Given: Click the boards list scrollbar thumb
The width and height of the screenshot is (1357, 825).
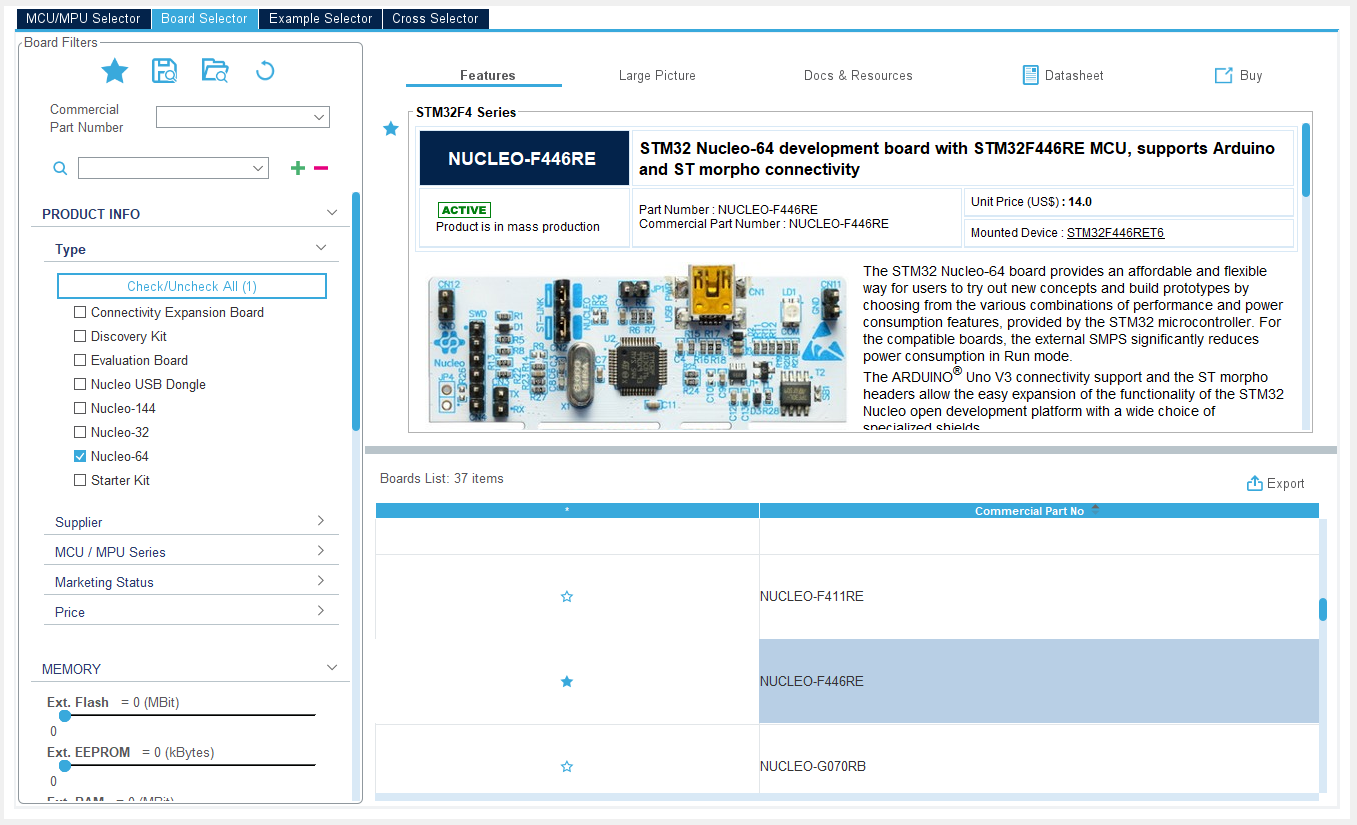Looking at the screenshot, I should (1323, 609).
